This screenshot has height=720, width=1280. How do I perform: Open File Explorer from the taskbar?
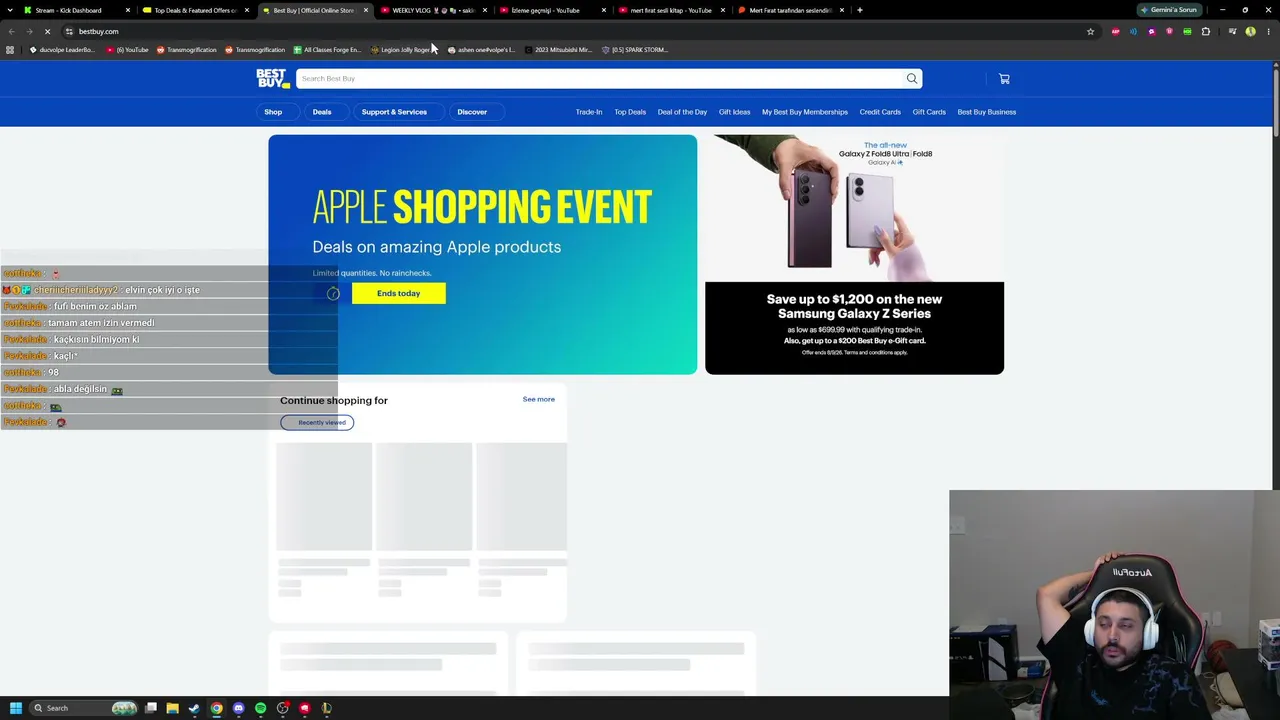pos(173,708)
